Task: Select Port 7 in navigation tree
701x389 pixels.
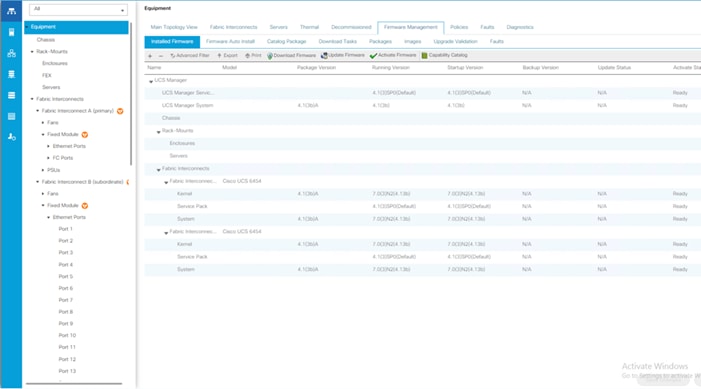Action: pos(65,300)
